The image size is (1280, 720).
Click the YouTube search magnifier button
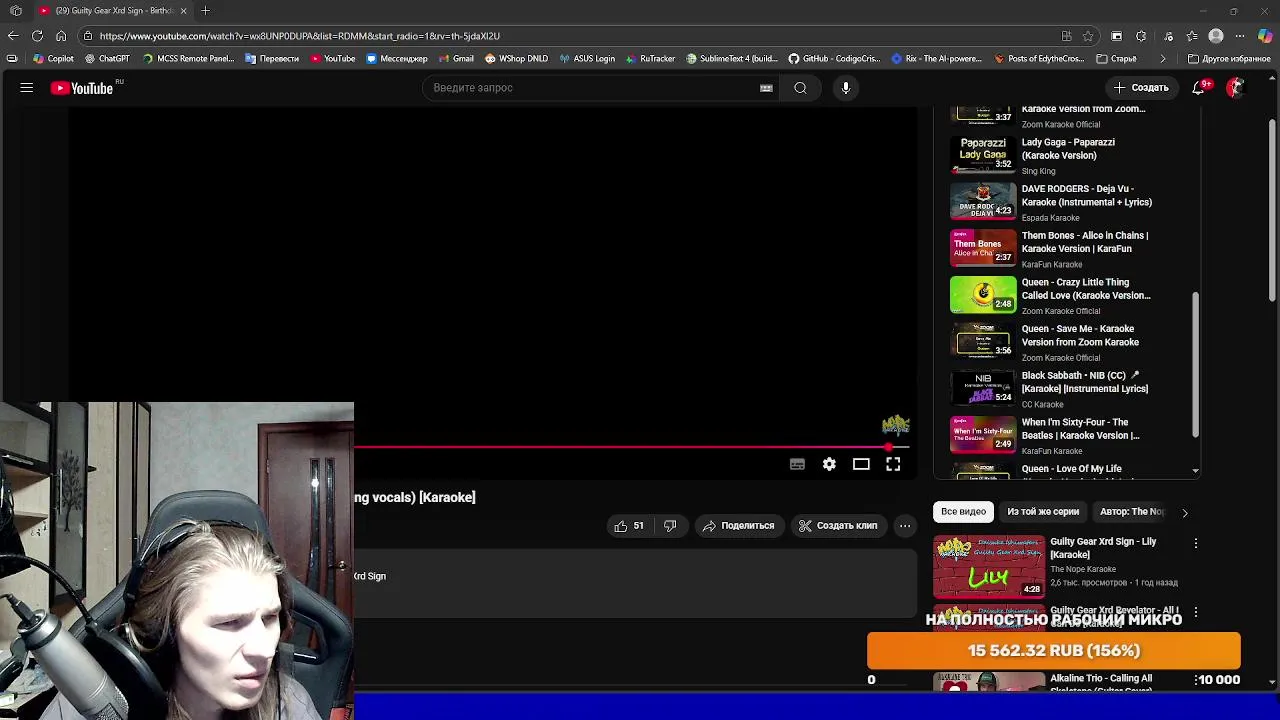800,88
